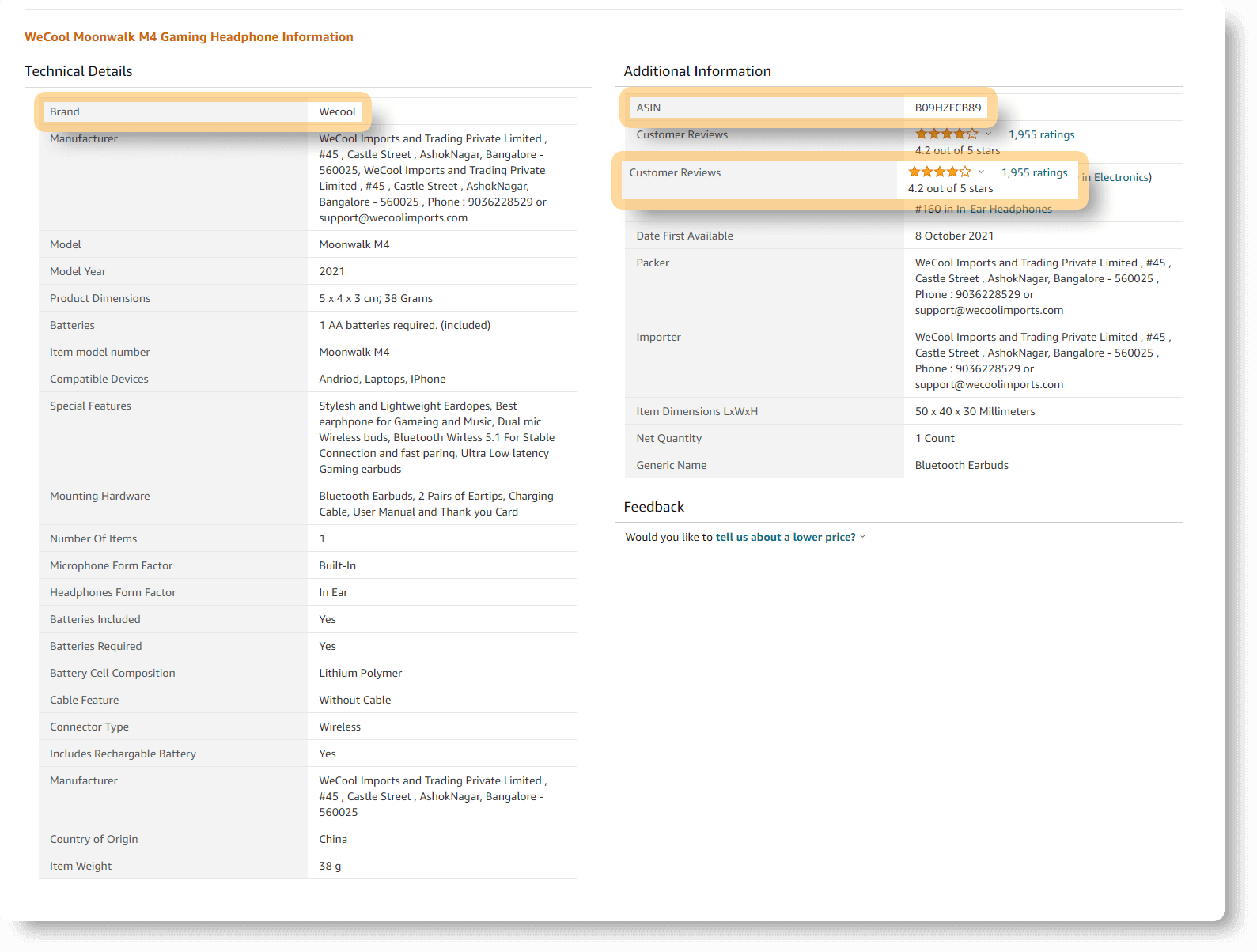Click the 'Model' row label
This screenshot has height=952, width=1257.
tap(66, 244)
